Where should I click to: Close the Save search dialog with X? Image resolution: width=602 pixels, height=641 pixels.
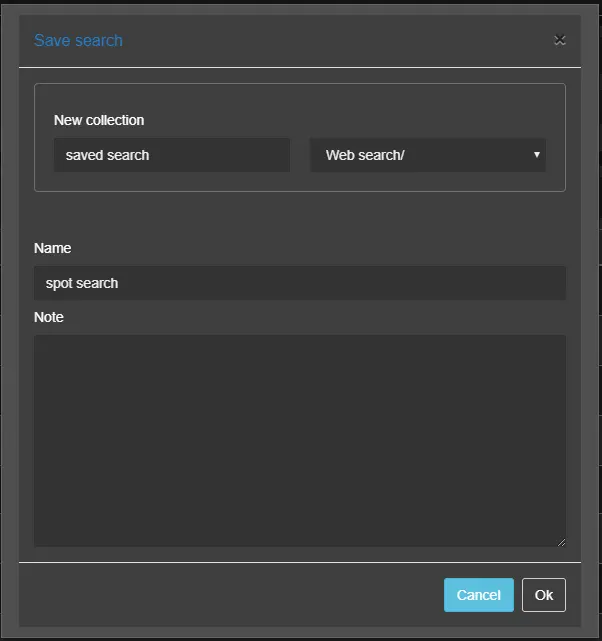(x=560, y=40)
